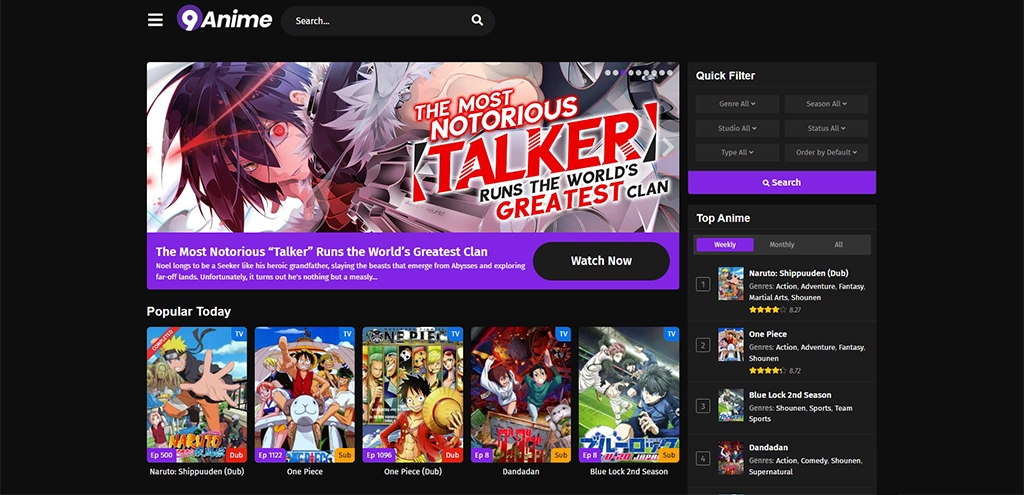
Task: Click the magnifying glass search icon
Action: 477,20
